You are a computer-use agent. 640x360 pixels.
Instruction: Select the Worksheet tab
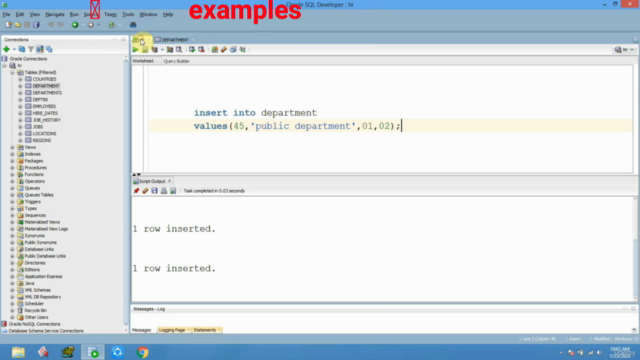click(143, 61)
